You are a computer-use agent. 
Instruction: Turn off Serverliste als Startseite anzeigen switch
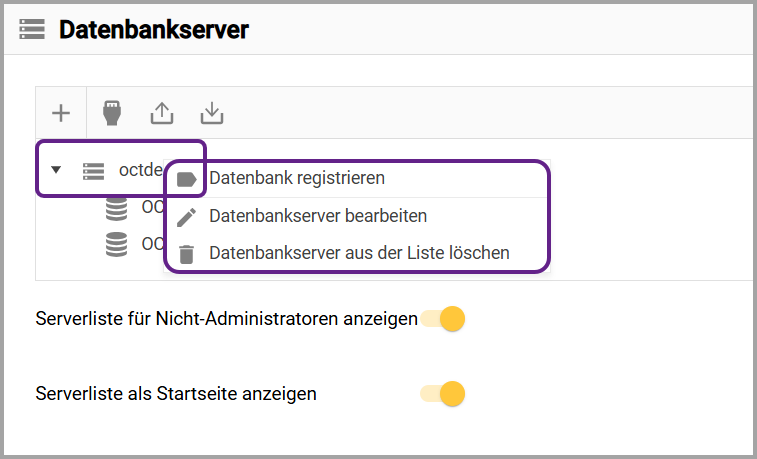point(444,394)
